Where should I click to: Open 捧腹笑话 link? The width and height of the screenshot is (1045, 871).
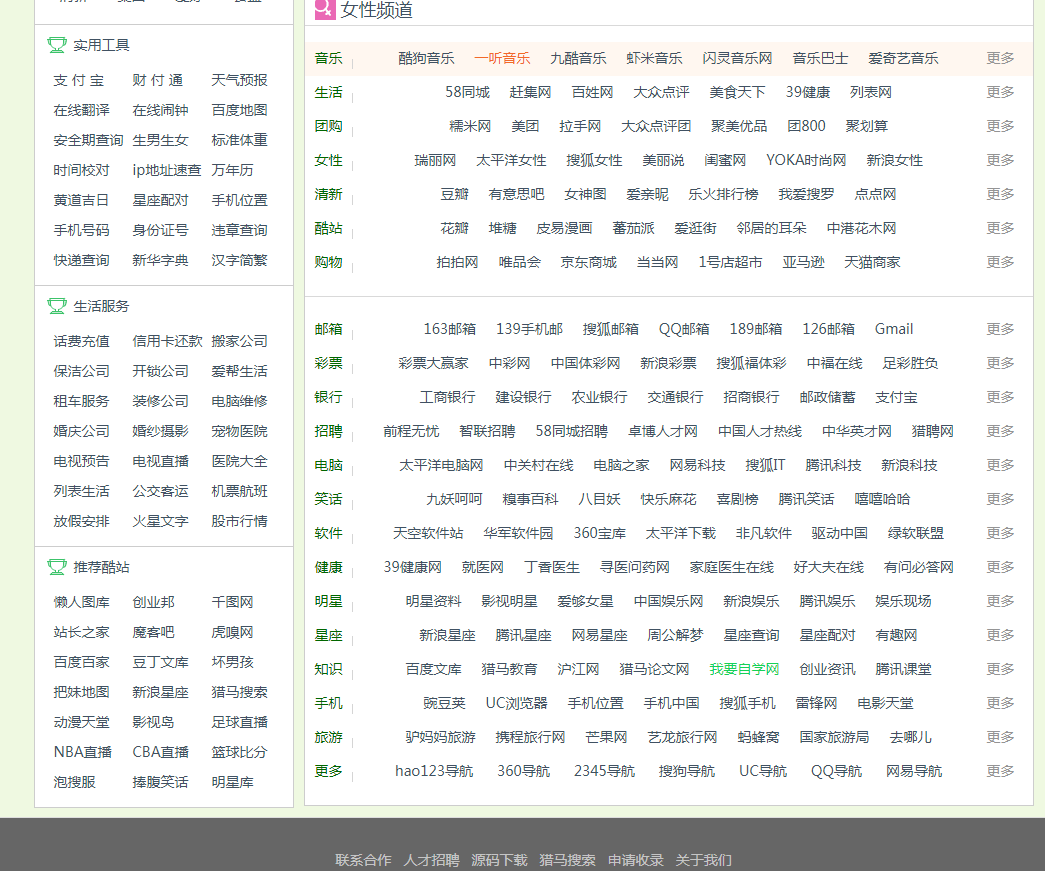160,782
